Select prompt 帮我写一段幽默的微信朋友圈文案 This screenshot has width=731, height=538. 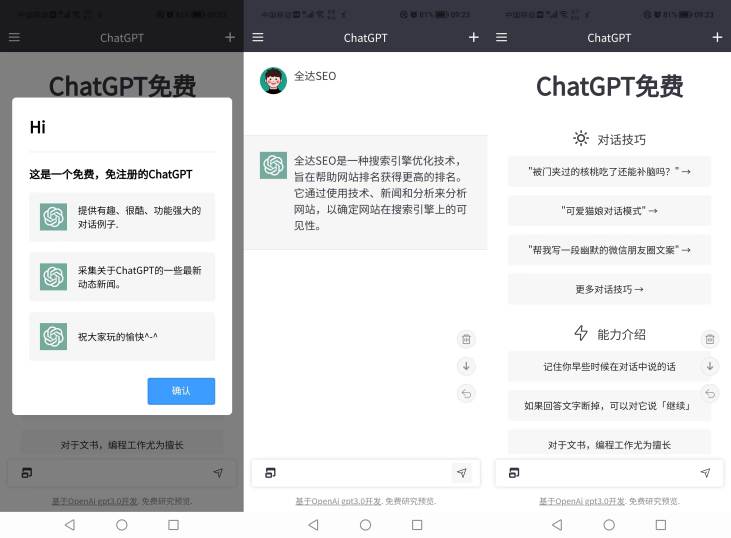point(609,250)
